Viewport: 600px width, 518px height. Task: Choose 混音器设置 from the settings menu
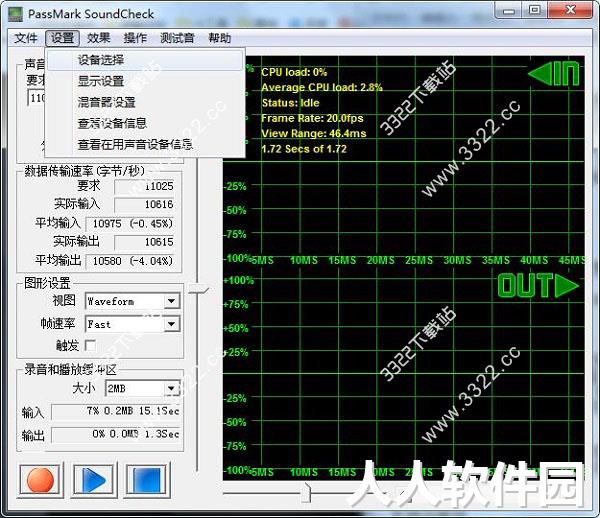click(x=145, y=102)
